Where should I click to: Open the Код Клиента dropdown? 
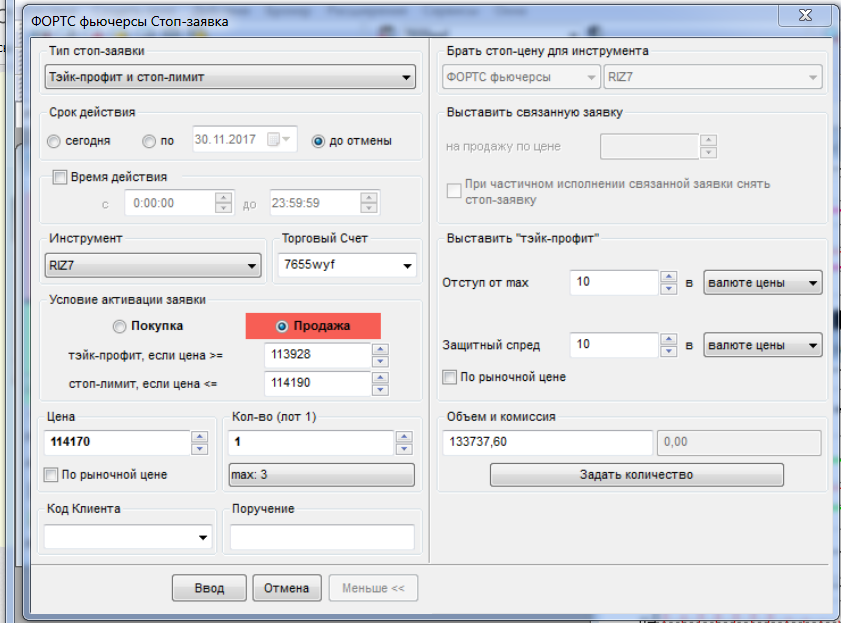click(128, 537)
